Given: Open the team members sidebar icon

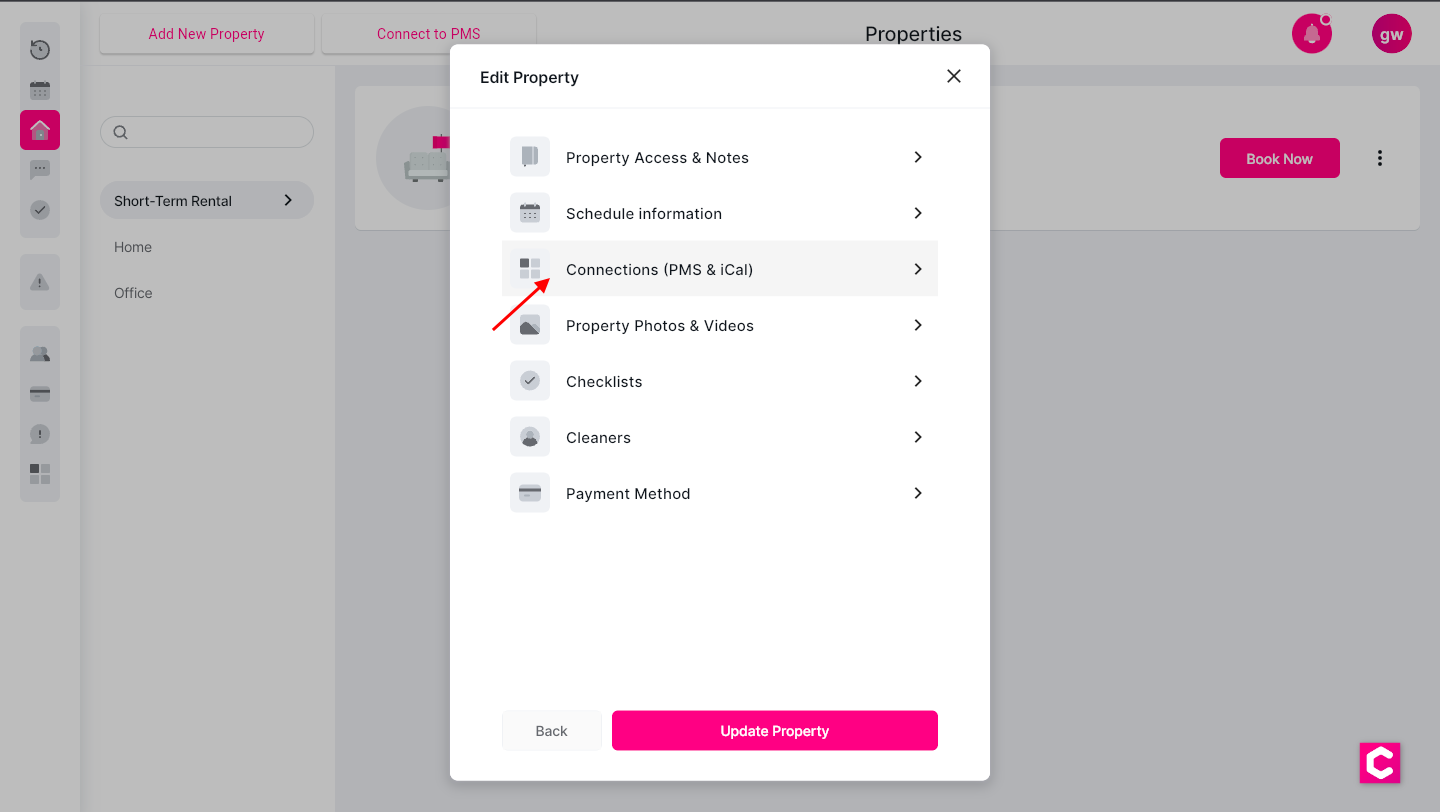Looking at the screenshot, I should point(40,354).
